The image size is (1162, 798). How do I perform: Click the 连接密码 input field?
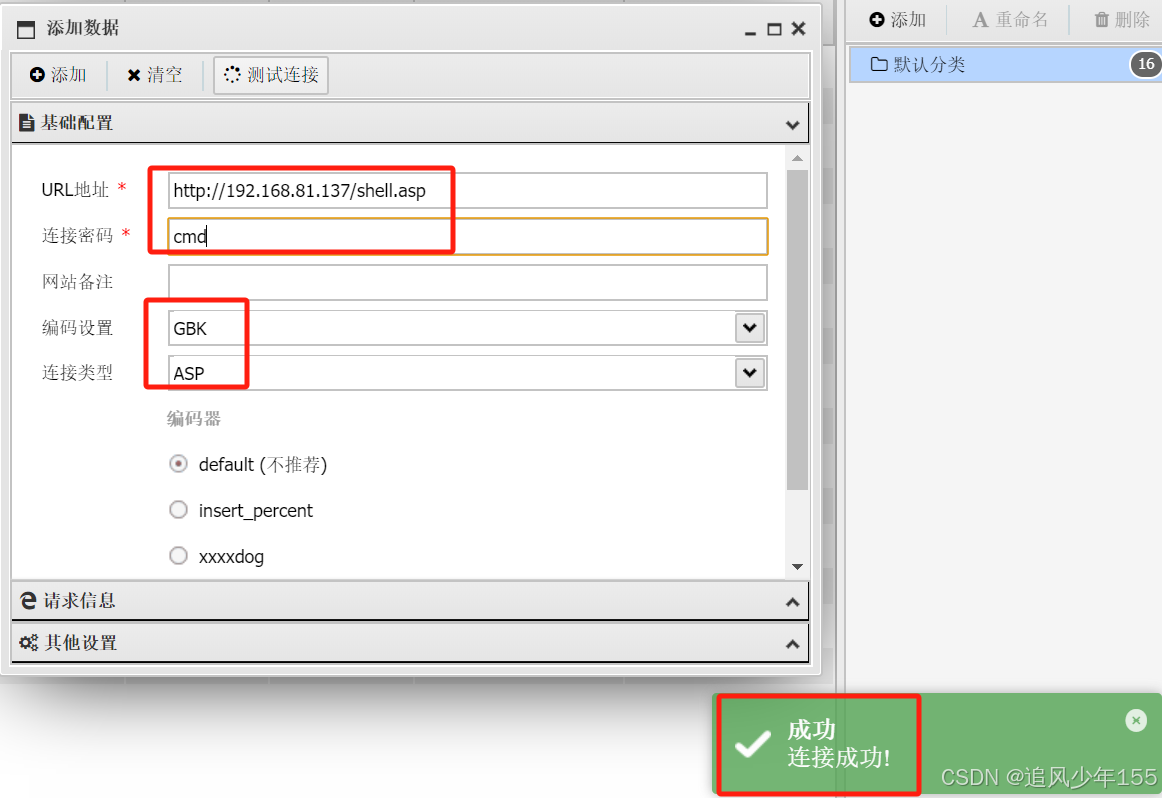pos(468,236)
